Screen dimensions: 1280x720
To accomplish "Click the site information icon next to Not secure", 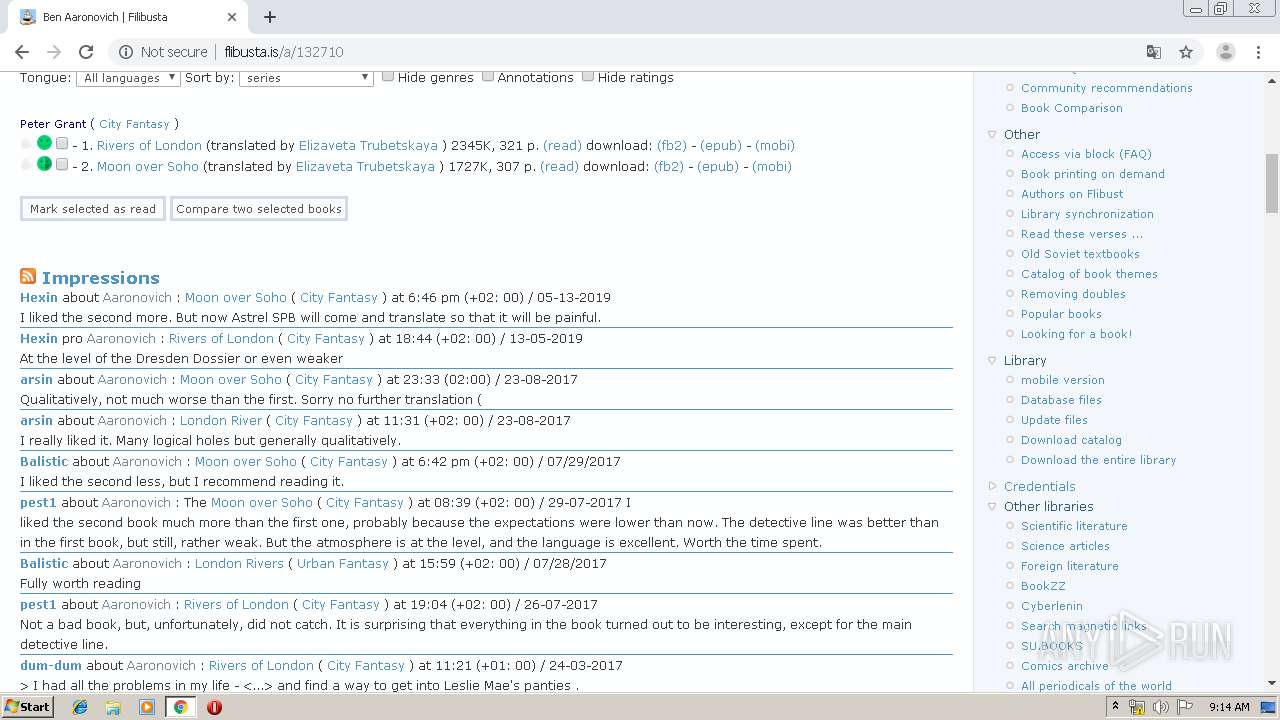I will click(125, 52).
